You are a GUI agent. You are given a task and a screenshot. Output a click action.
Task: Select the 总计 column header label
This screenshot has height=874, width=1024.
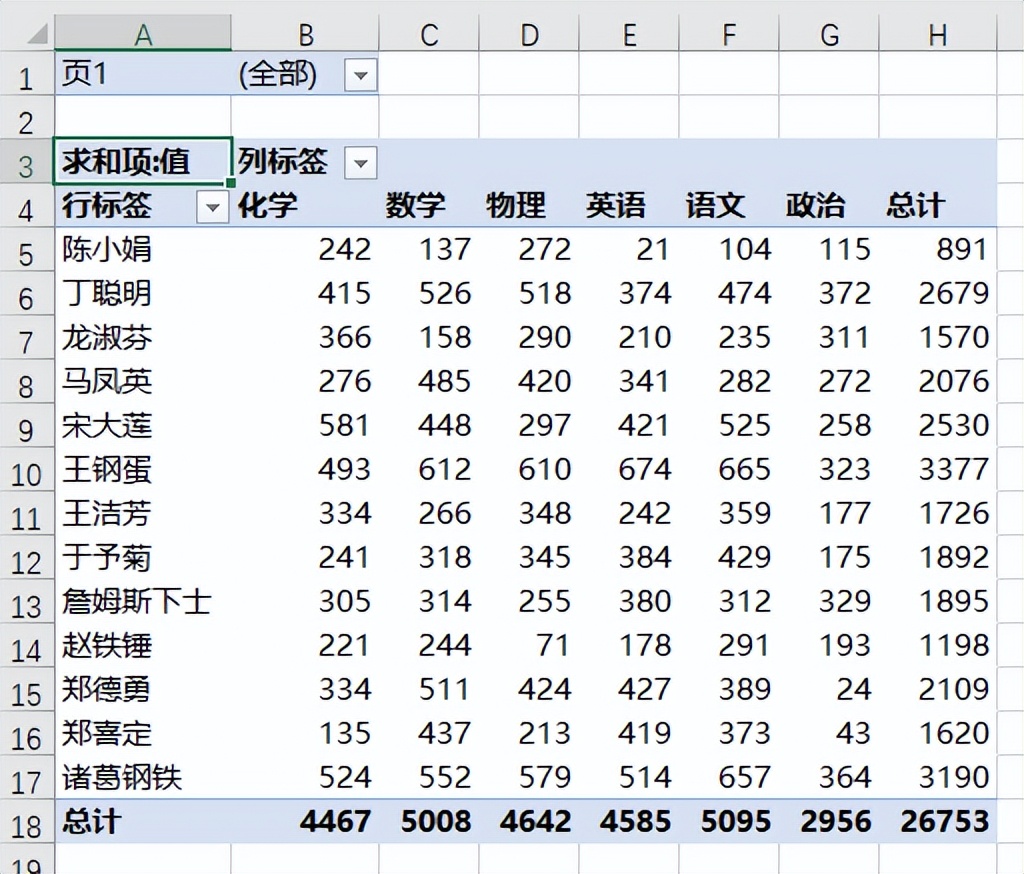pos(915,206)
